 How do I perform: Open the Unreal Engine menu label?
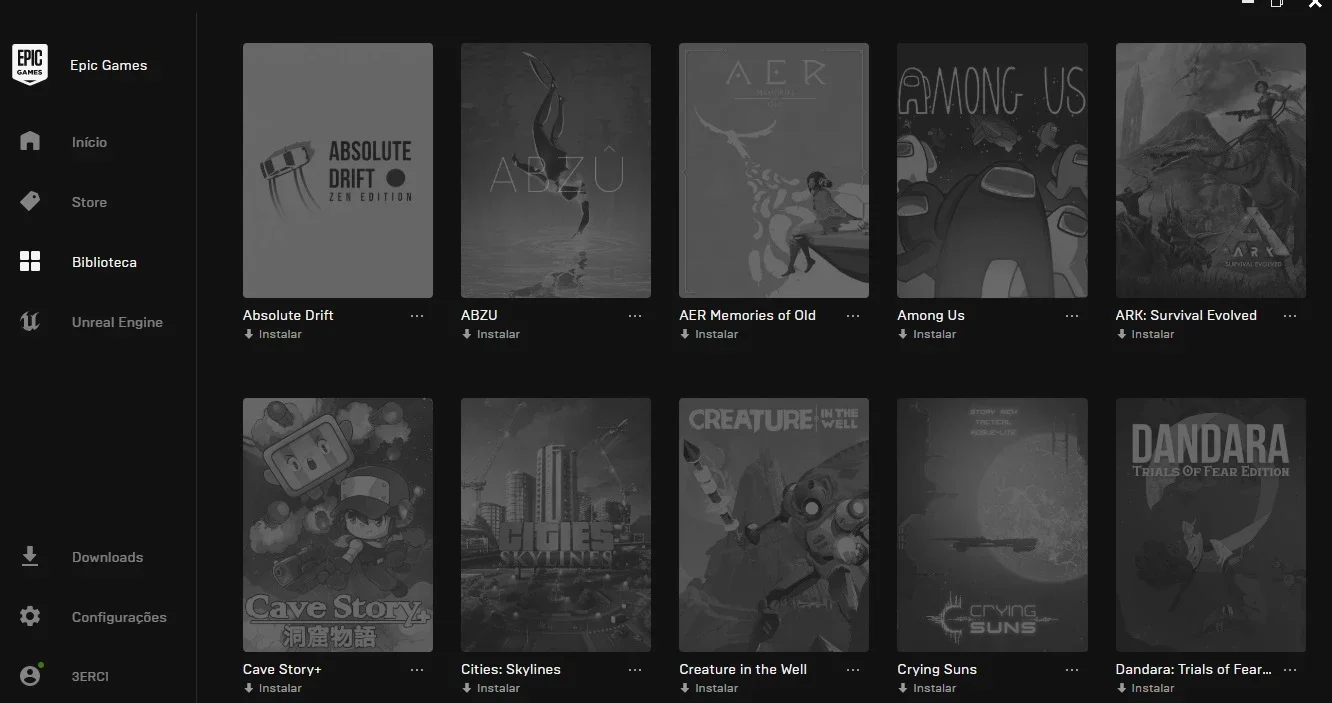(x=117, y=322)
